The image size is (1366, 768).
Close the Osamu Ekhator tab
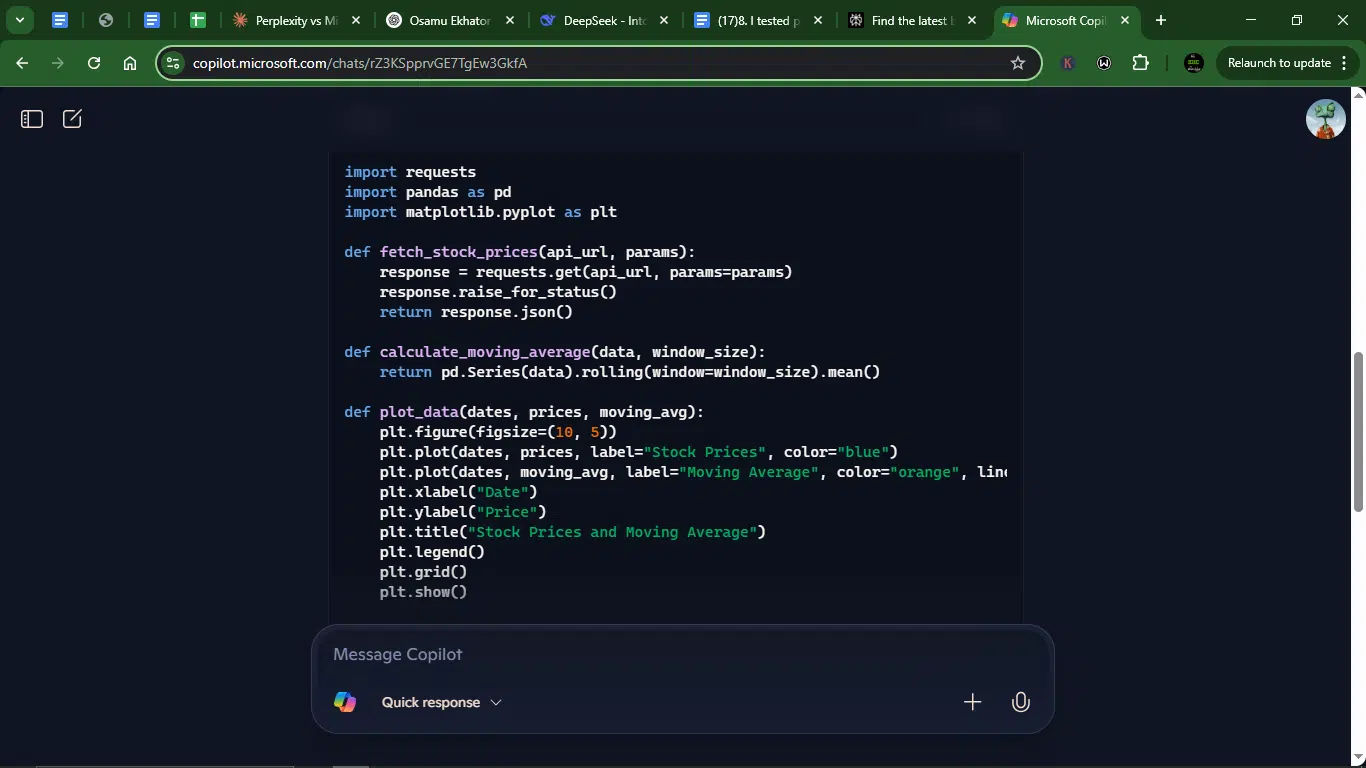click(511, 20)
